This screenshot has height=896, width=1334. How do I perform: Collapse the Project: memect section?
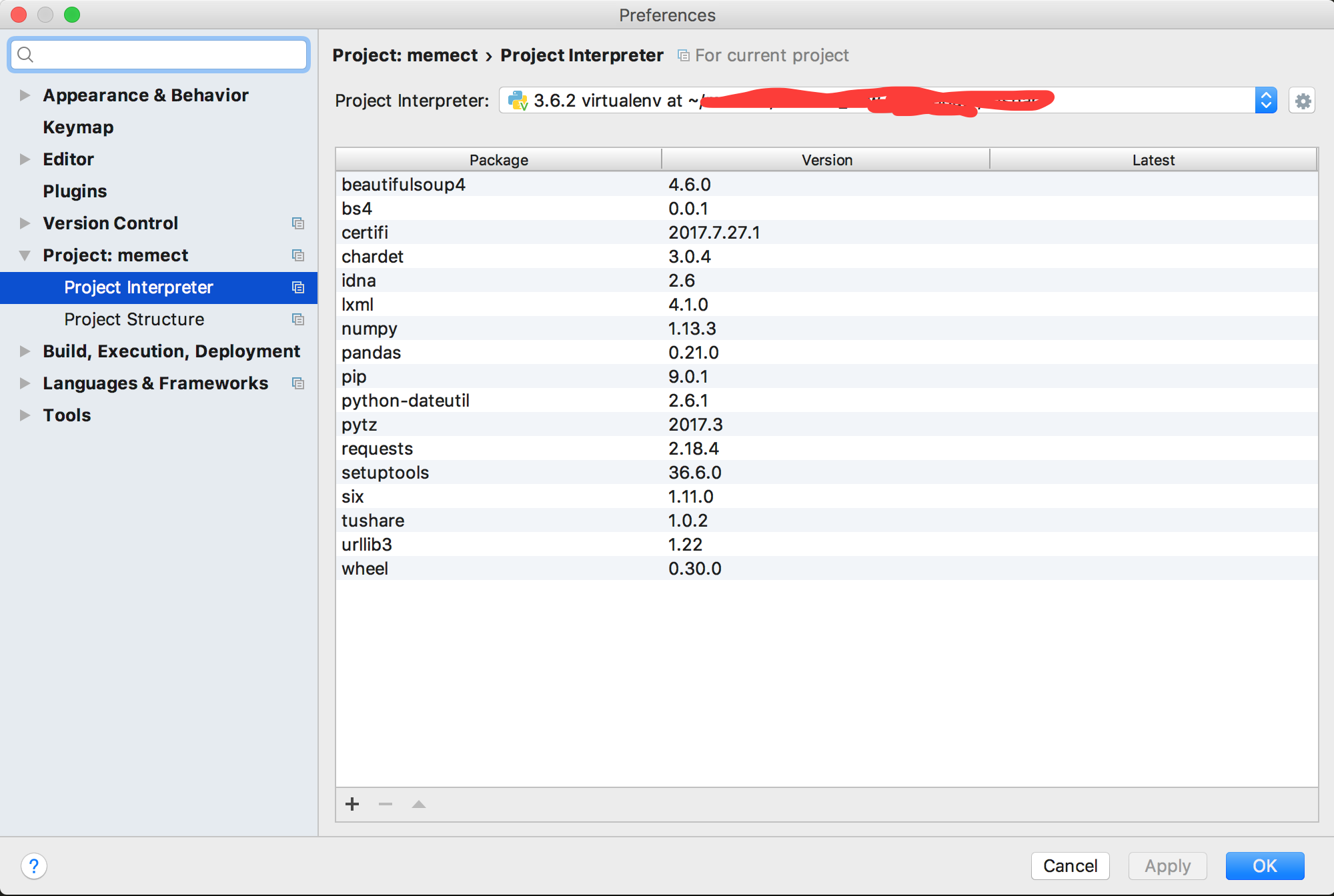[25, 255]
